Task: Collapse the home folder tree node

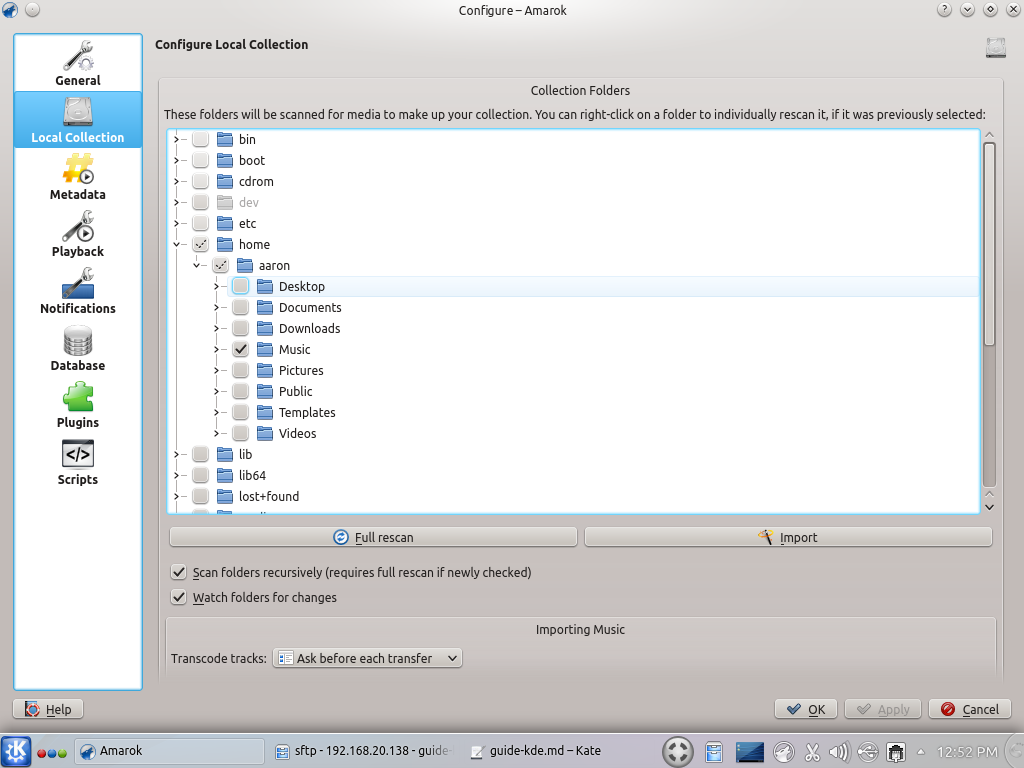Action: pos(176,244)
